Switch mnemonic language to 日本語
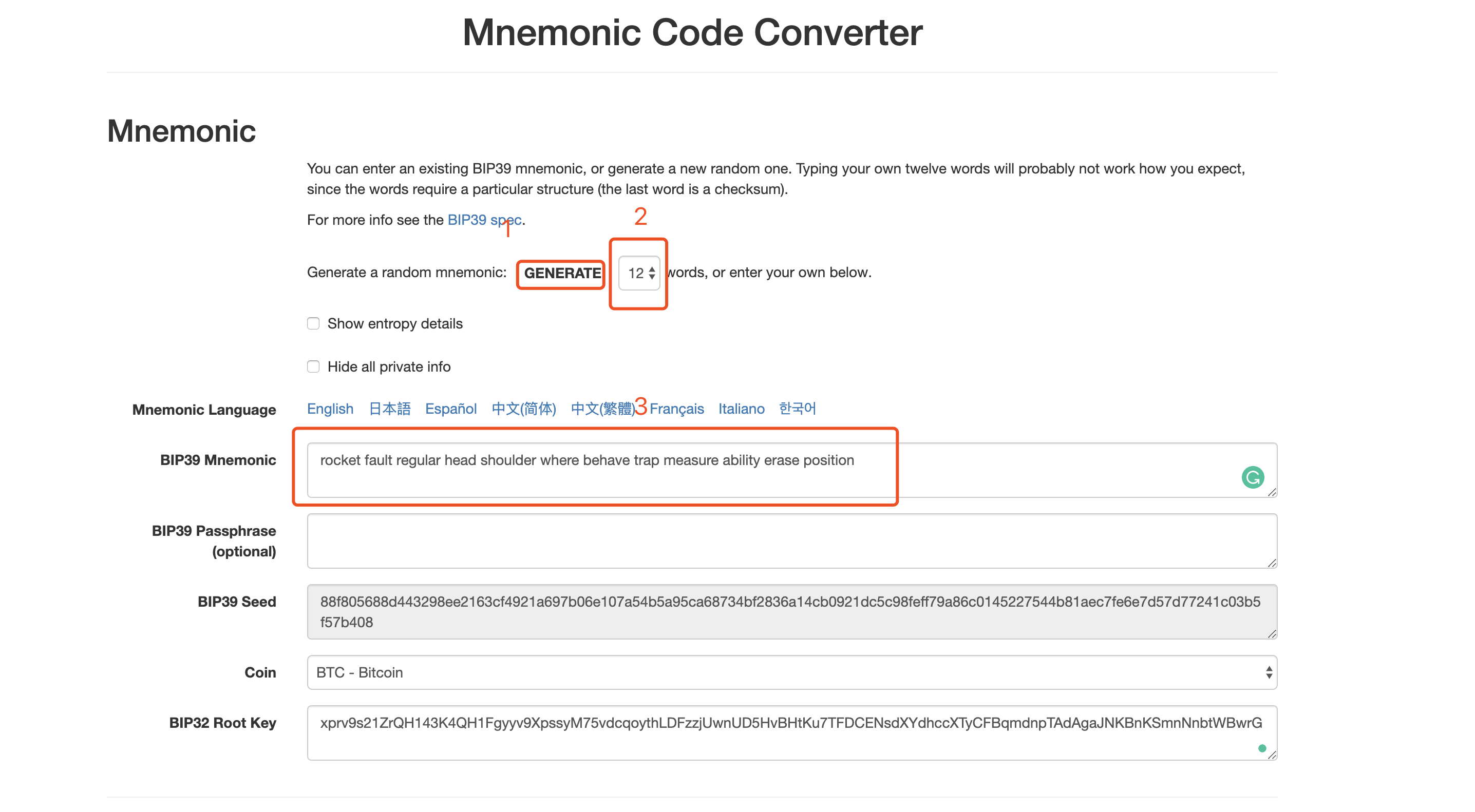 click(389, 409)
